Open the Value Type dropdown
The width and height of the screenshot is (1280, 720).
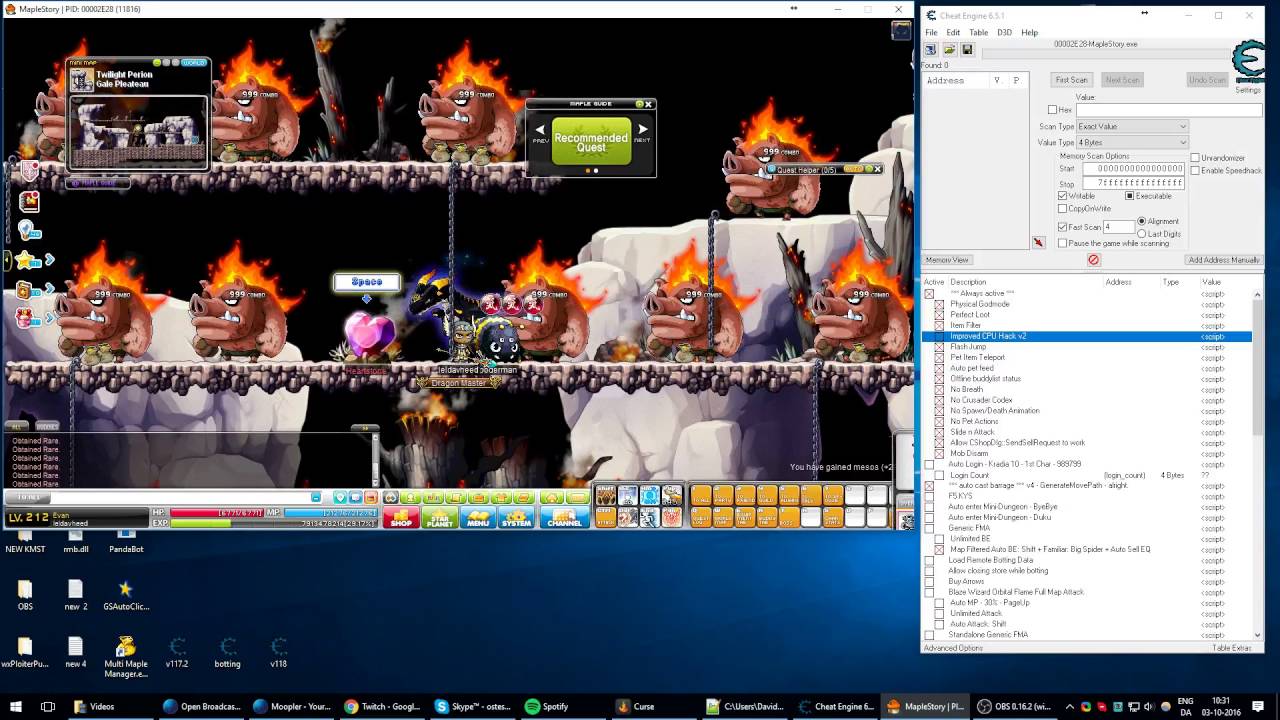[x=1133, y=143]
